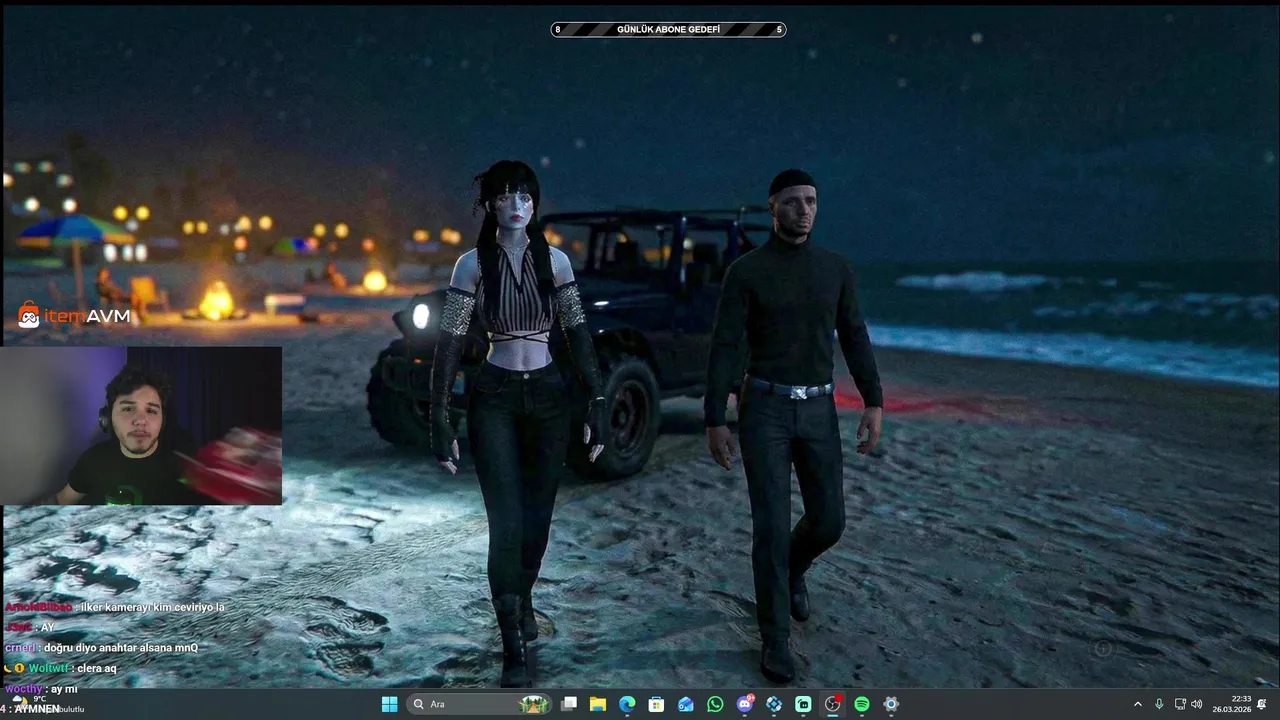
Task: Click the chat username wocthy
Action: [x=23, y=689]
